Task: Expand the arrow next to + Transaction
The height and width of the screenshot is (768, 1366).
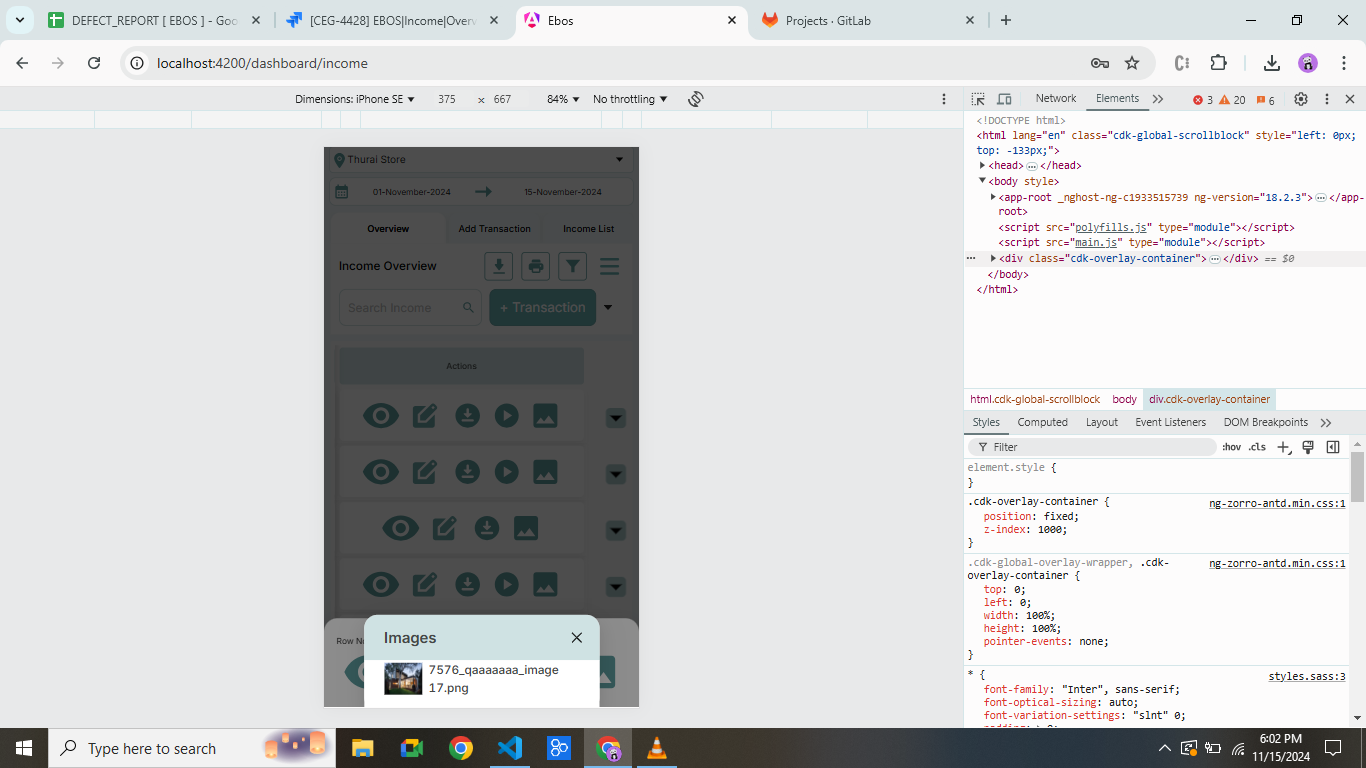Action: (607, 308)
